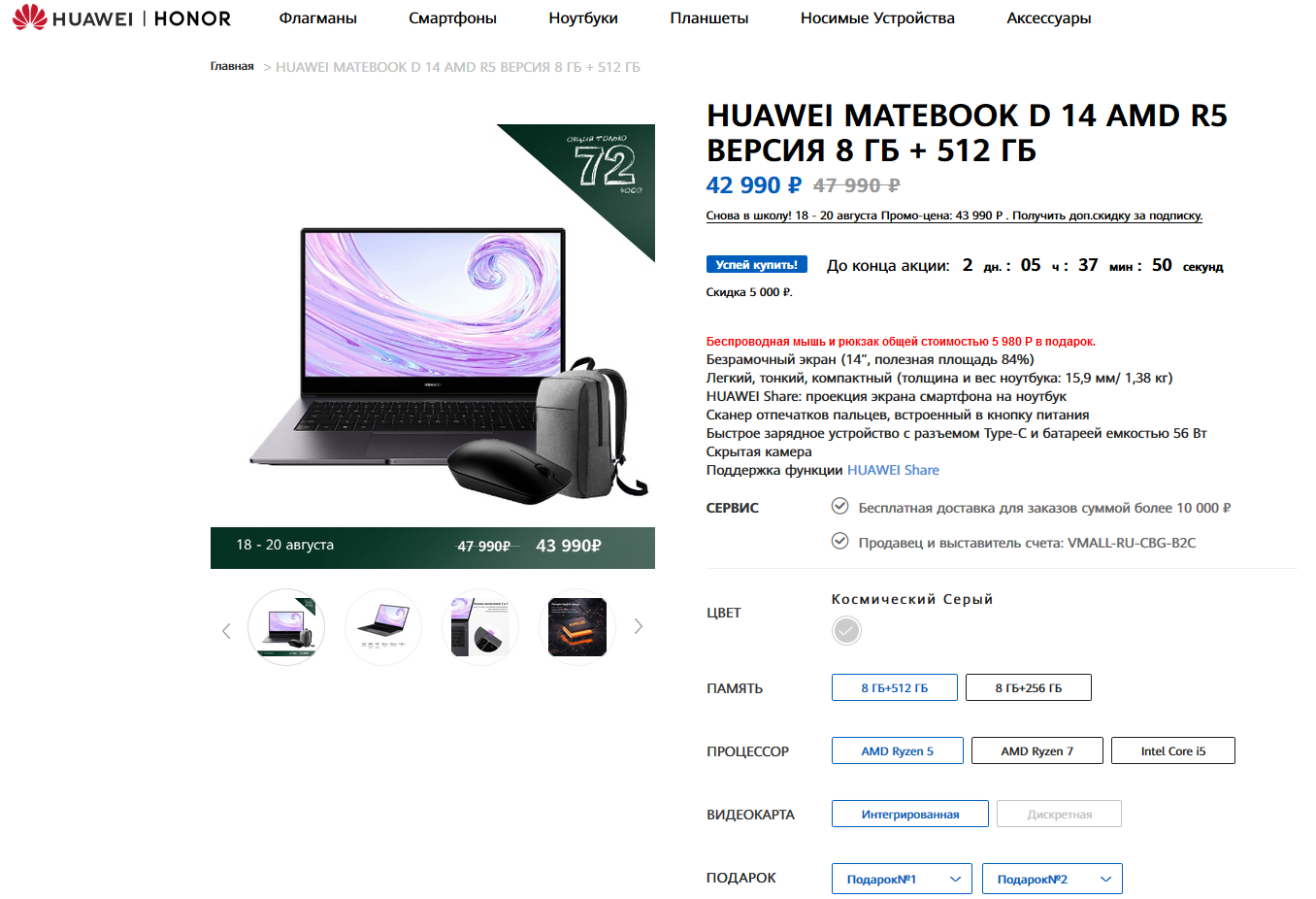
Task: Expand the Подарок№1 dropdown
Action: 902,879
